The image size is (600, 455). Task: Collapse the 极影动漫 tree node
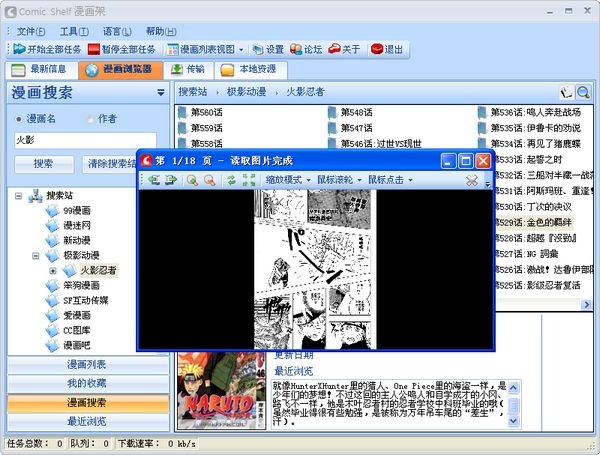(36, 256)
